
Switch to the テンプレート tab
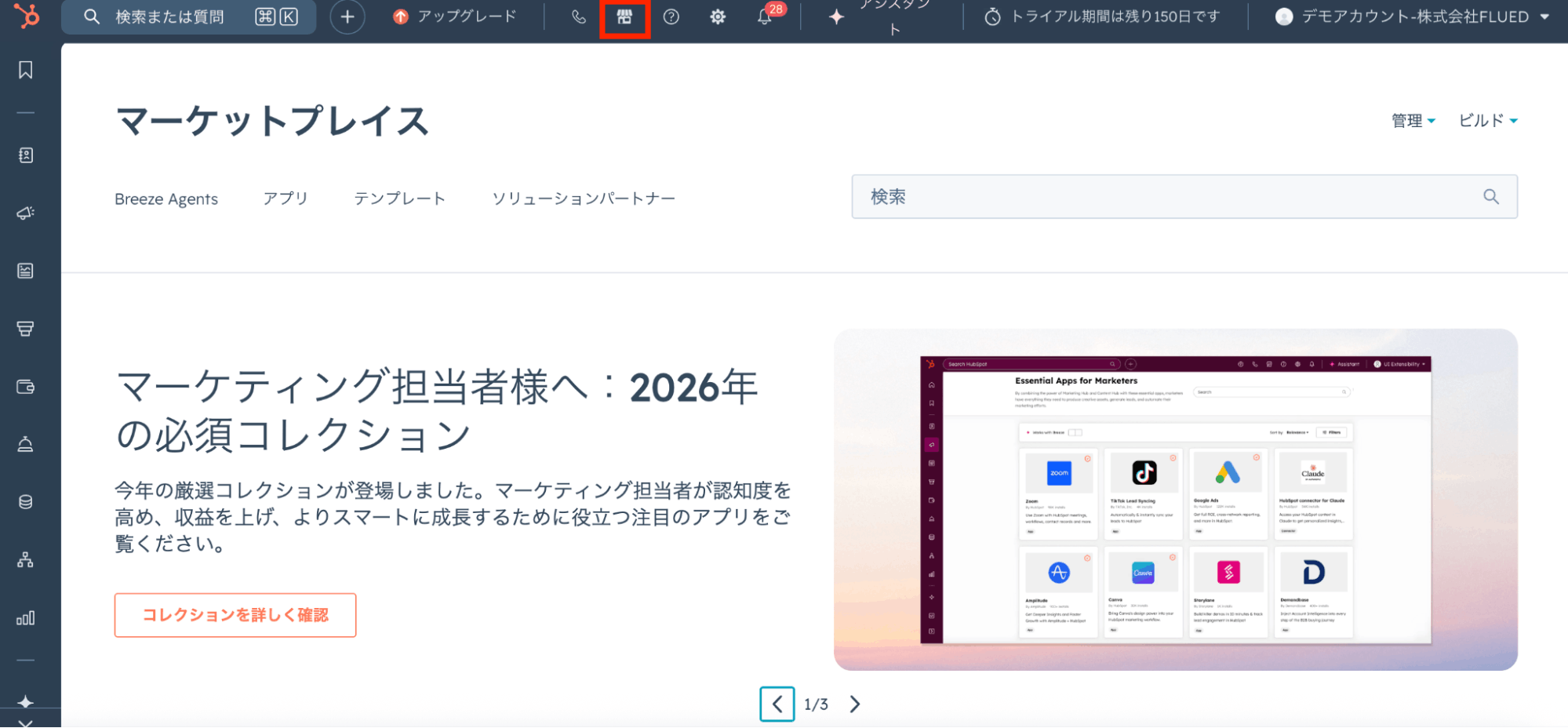pos(400,199)
